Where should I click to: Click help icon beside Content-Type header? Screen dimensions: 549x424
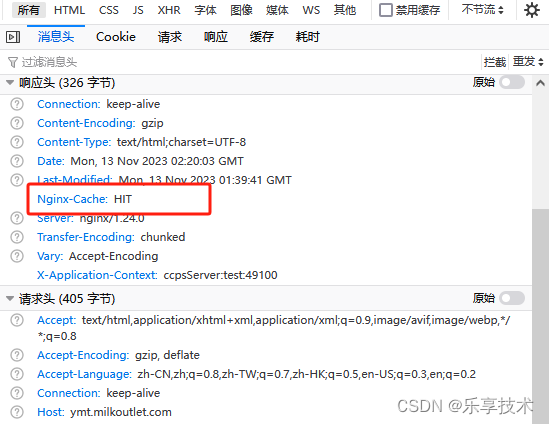[17, 142]
